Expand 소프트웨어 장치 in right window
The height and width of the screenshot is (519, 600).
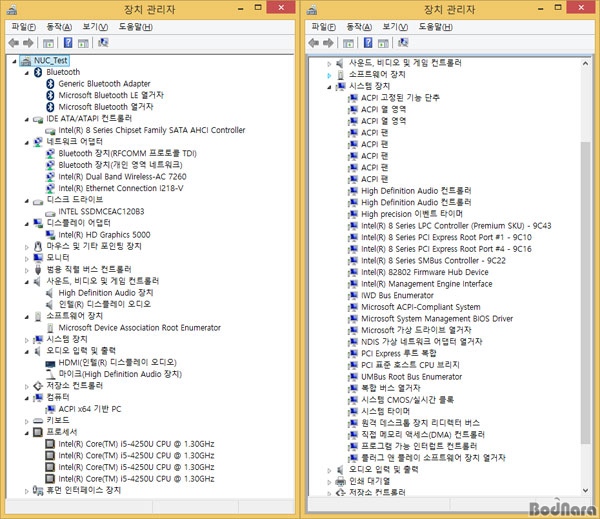click(329, 75)
